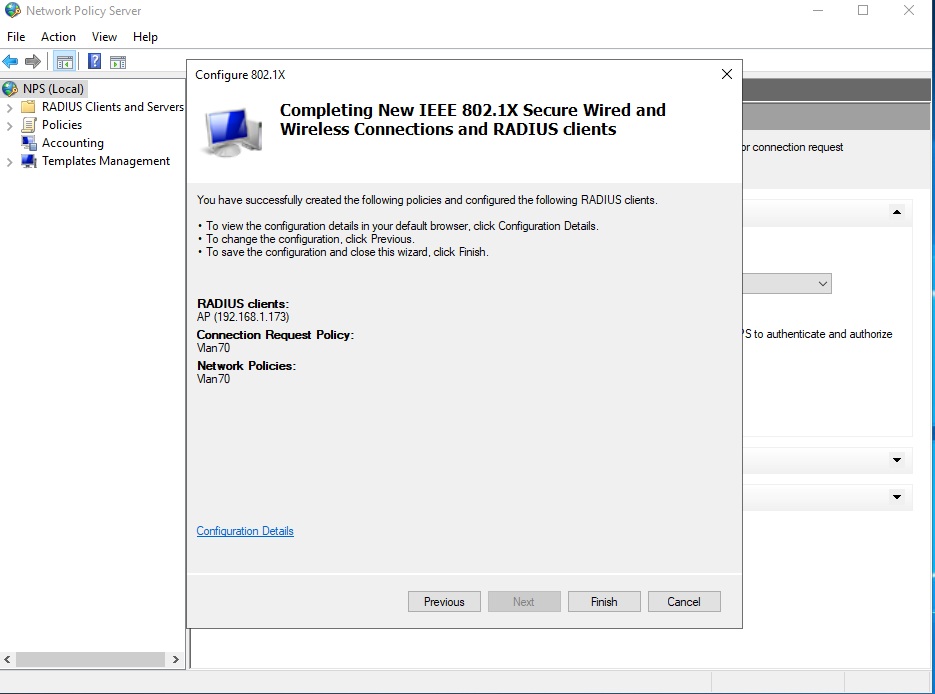Cancel the 802.1X wizard

[684, 602]
